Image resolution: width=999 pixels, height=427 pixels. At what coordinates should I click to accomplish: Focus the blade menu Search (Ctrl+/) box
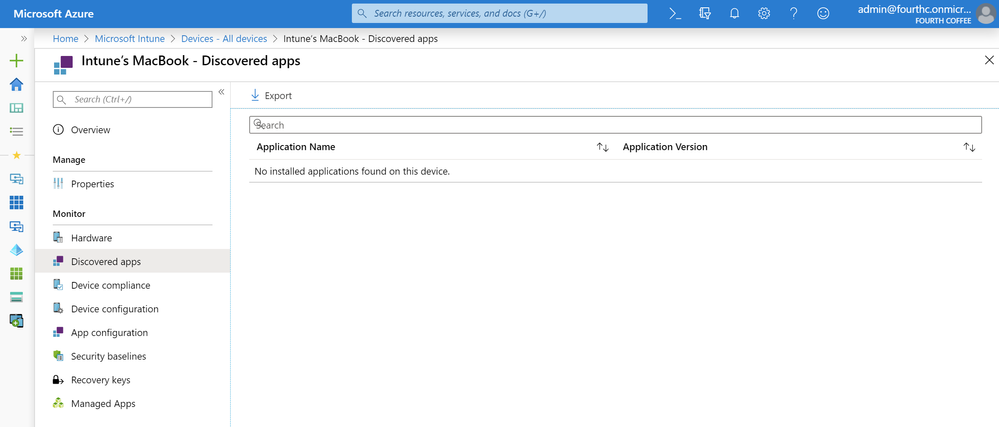[133, 99]
